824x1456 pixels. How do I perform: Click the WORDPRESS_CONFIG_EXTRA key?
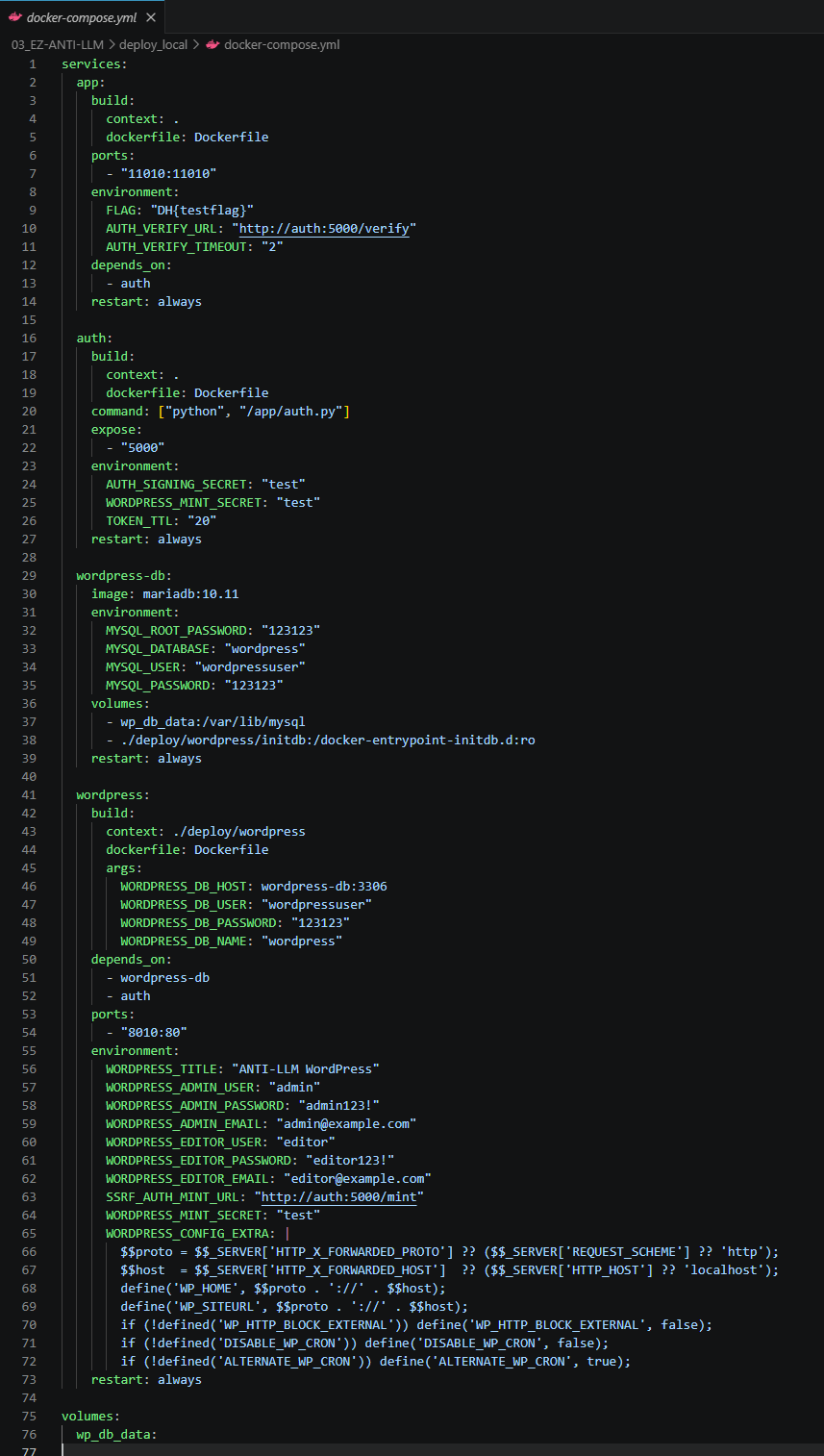[x=190, y=1233]
